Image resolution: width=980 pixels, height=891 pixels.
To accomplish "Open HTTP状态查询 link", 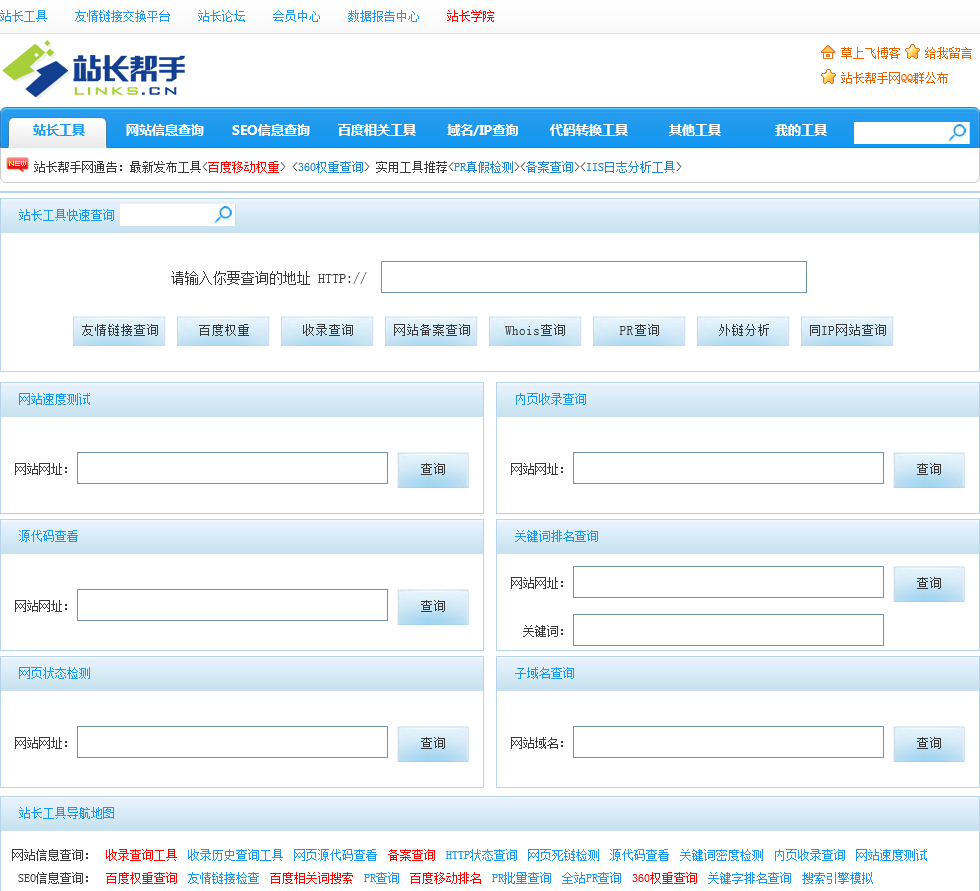I will [x=481, y=855].
